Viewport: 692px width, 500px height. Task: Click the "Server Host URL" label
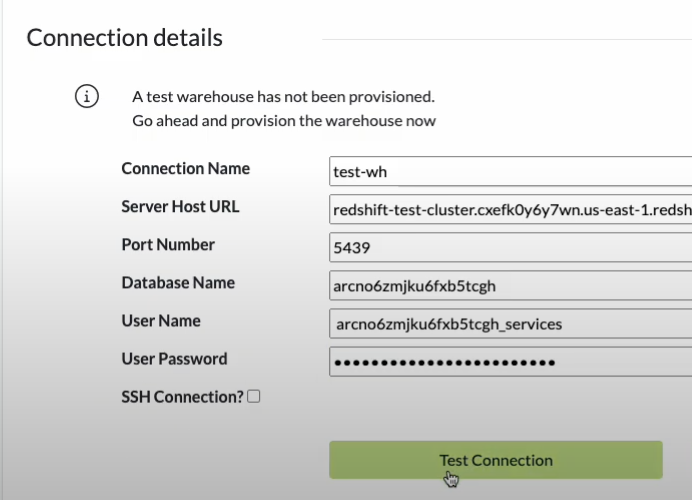pyautogui.click(x=180, y=207)
